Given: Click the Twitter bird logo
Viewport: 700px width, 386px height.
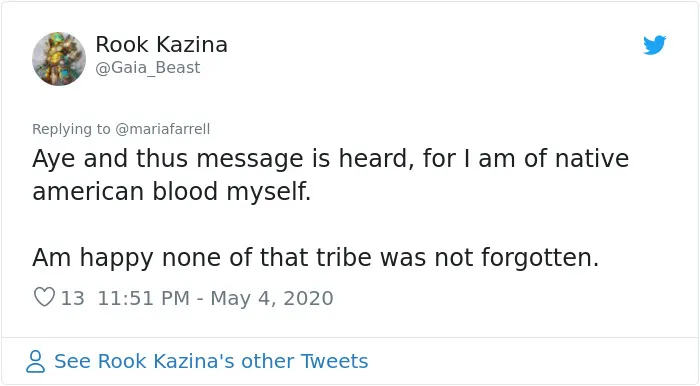Looking at the screenshot, I should tap(654, 45).
